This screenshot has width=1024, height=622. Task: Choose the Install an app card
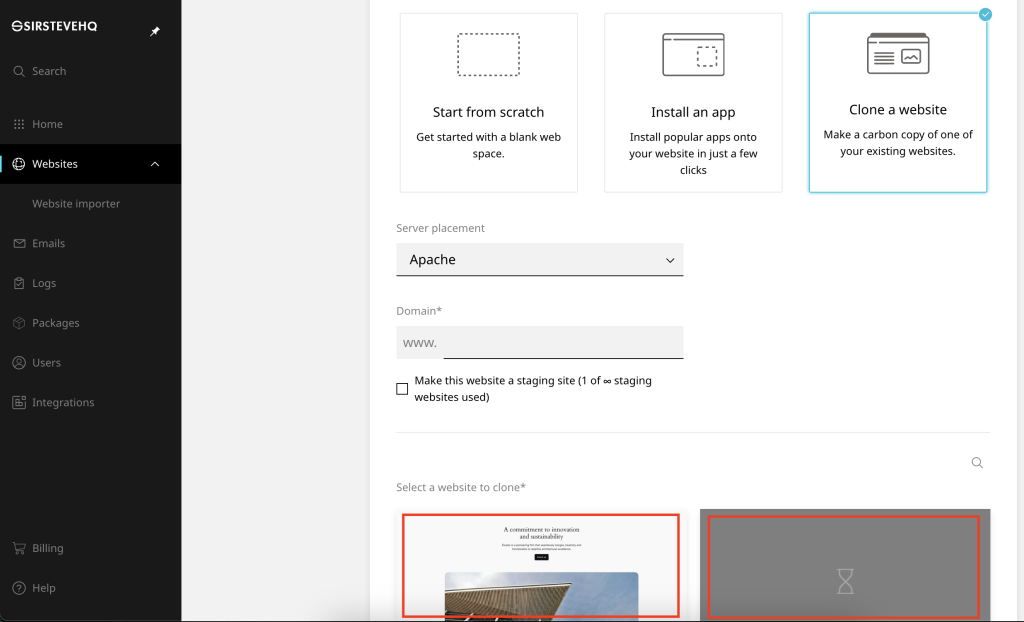pyautogui.click(x=693, y=103)
